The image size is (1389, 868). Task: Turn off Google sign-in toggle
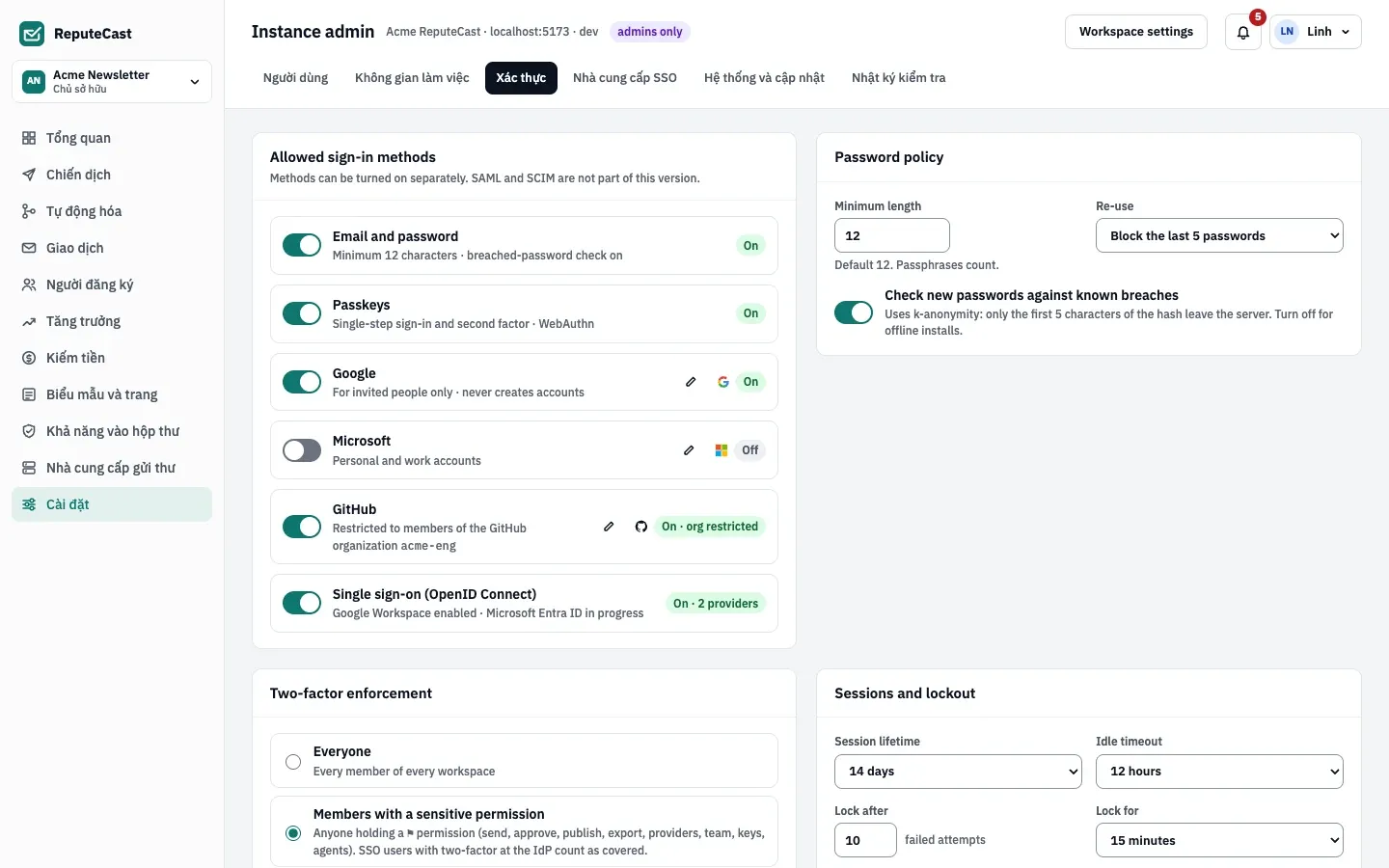tap(302, 382)
